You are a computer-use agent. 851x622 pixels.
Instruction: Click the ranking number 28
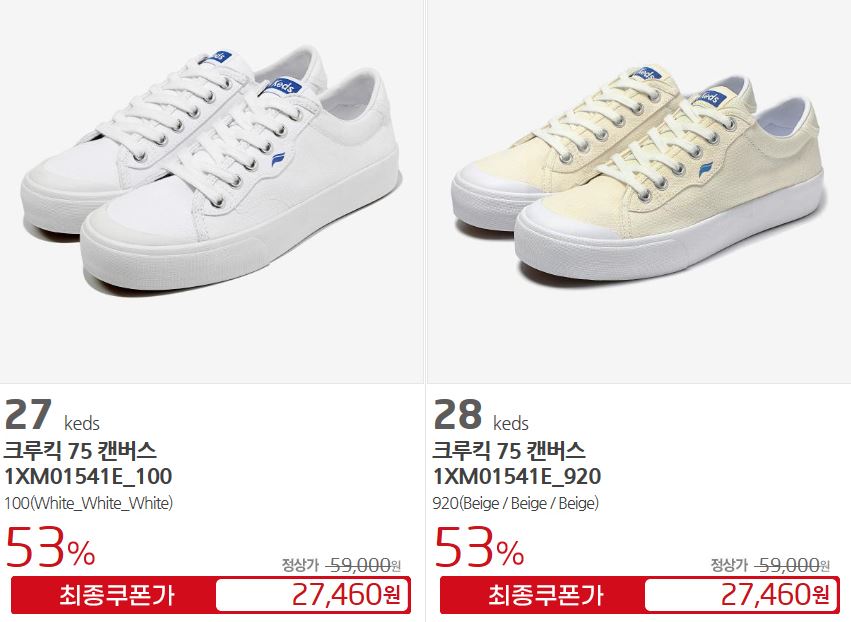tap(458, 415)
